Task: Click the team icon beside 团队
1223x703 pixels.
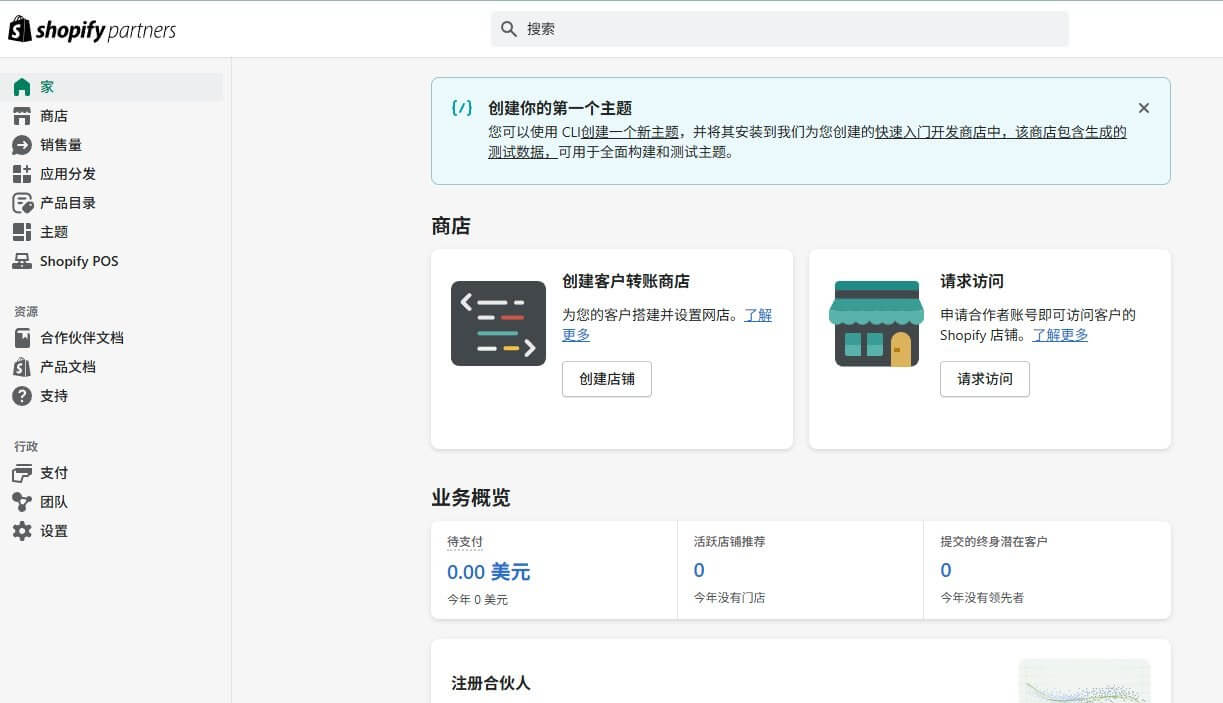Action: tap(22, 502)
